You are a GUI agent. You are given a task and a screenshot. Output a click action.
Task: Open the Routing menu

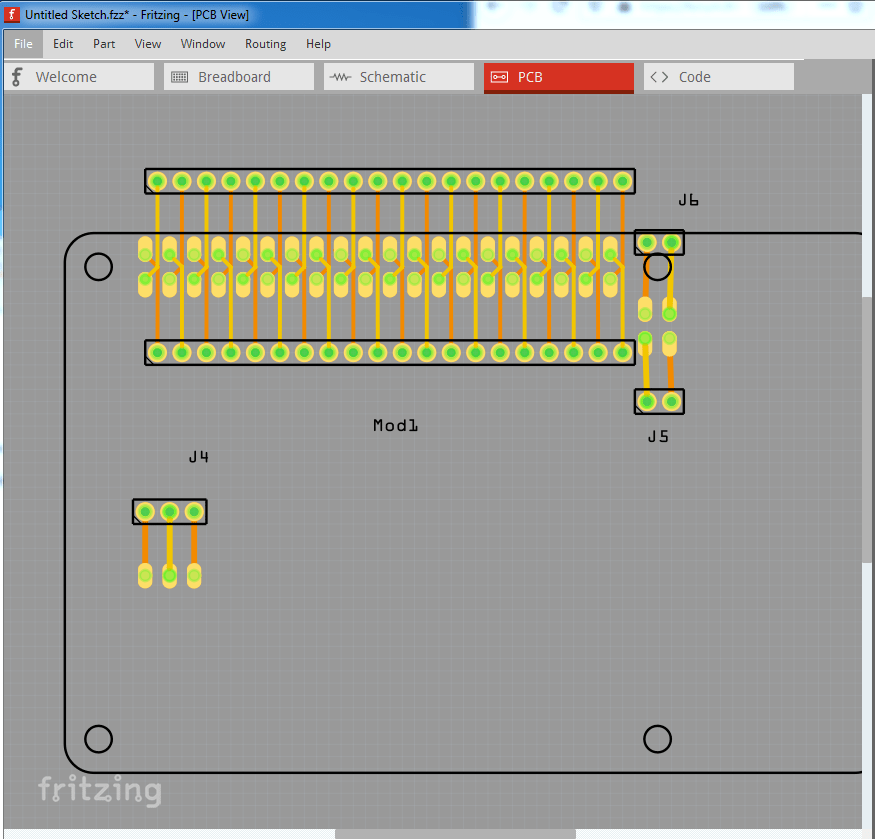coord(265,44)
